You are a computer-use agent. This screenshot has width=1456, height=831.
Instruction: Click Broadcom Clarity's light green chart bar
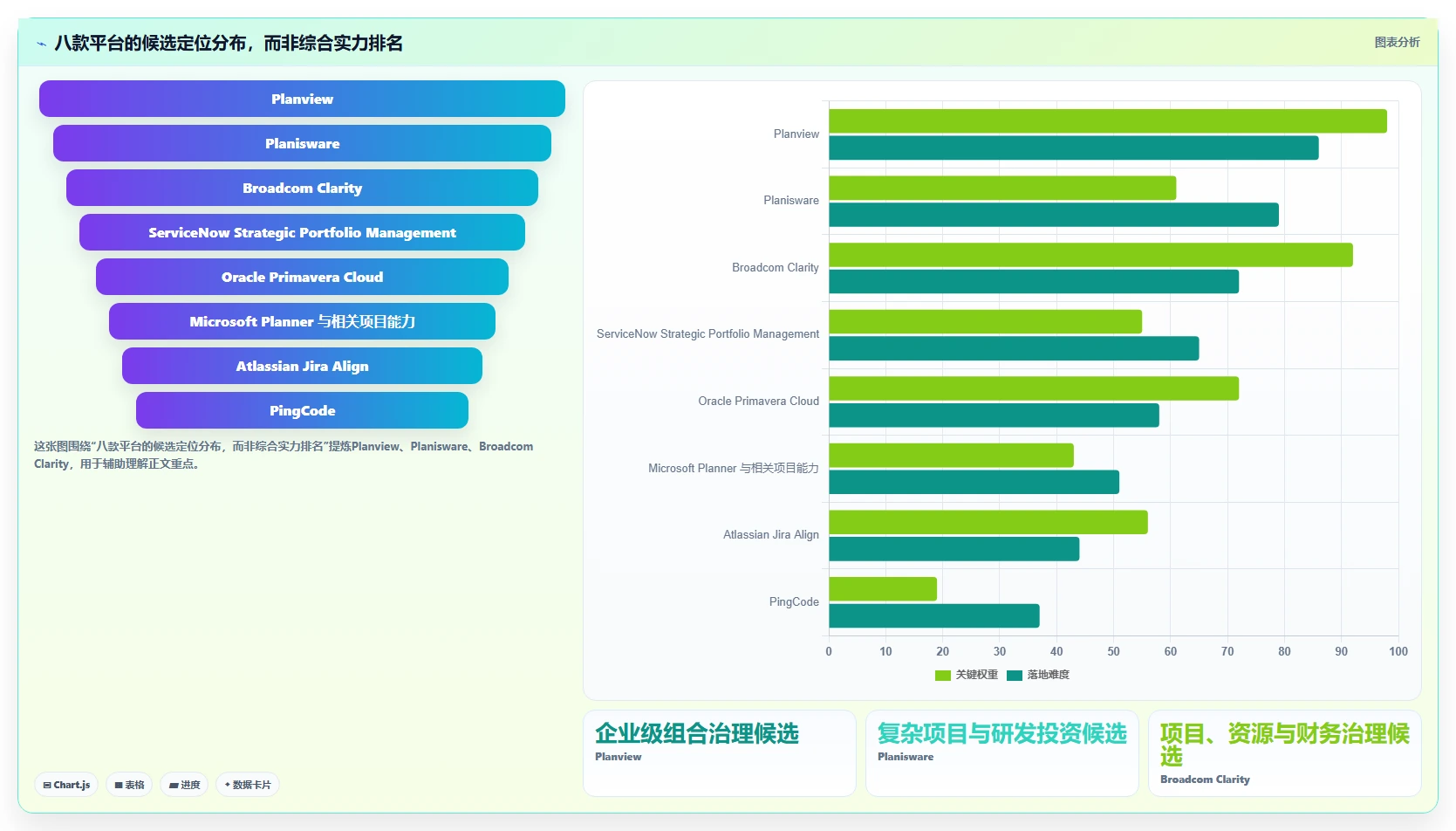(x=1090, y=255)
